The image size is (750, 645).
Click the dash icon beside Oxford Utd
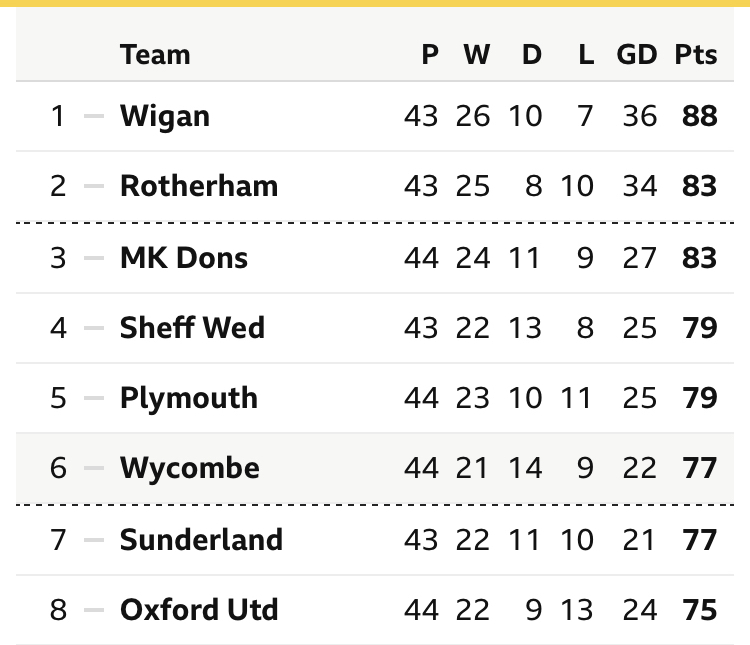point(94,610)
